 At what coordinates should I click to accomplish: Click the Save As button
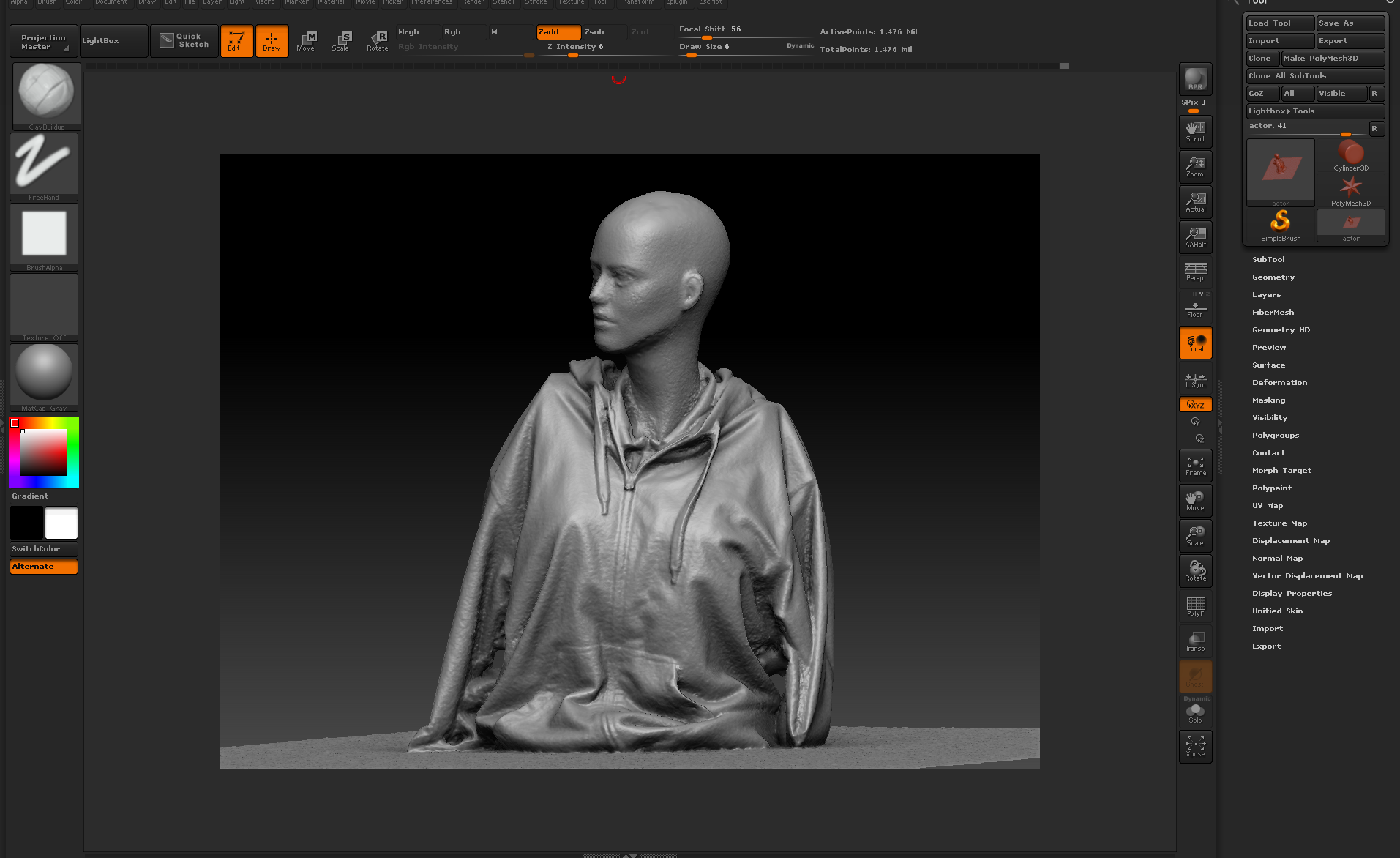[1350, 23]
